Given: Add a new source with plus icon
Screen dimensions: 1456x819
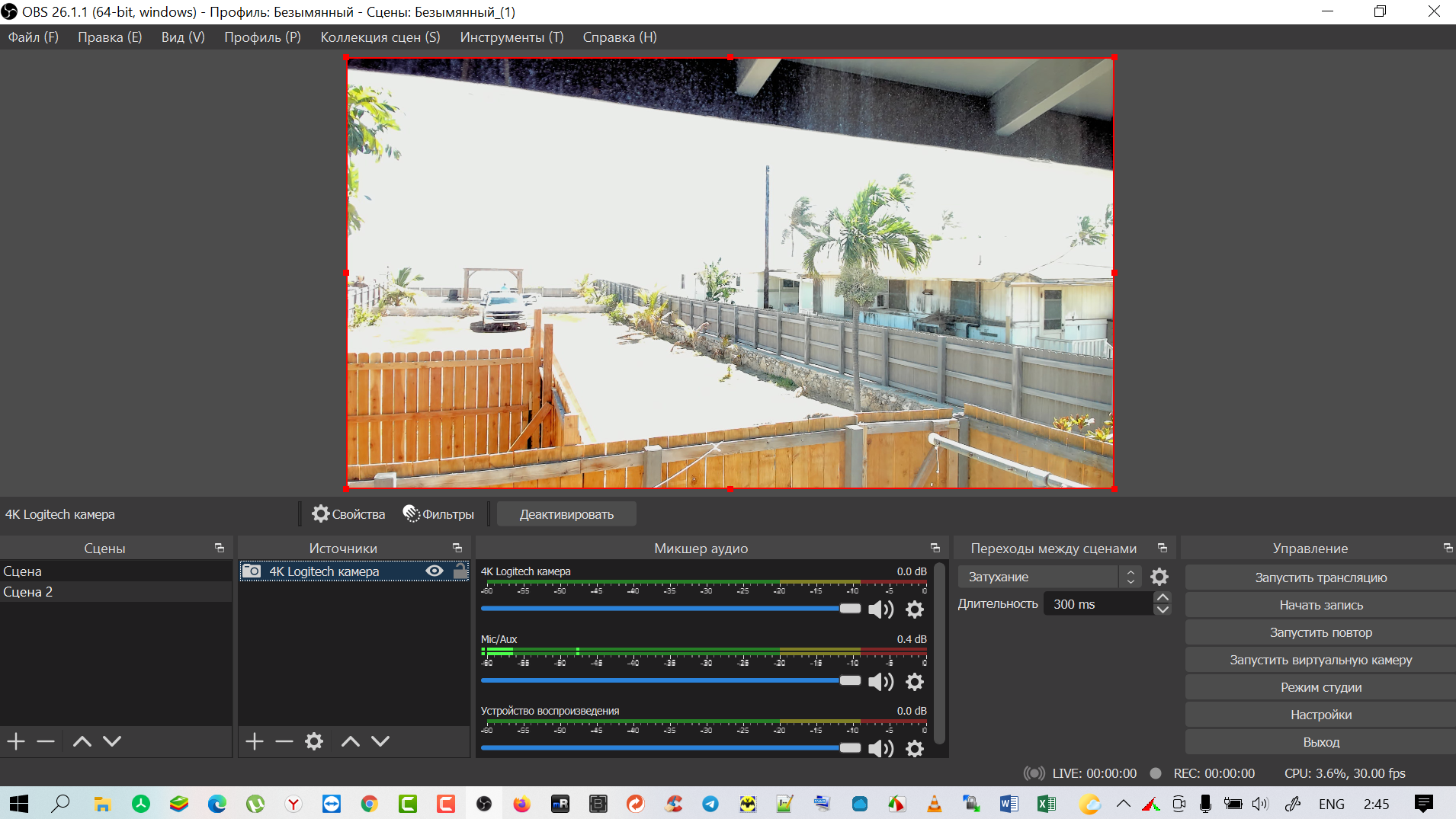Looking at the screenshot, I should (255, 741).
